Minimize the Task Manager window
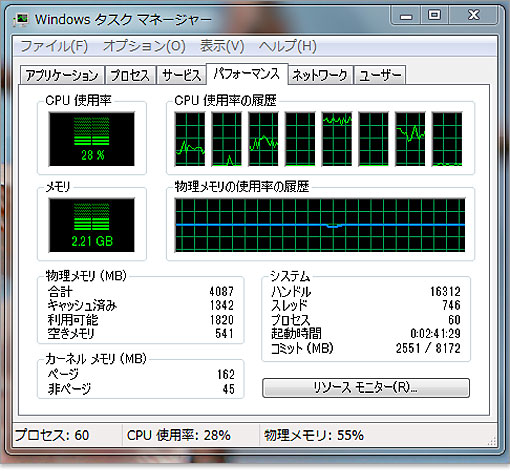Image resolution: width=510 pixels, height=471 pixels. coord(406,15)
